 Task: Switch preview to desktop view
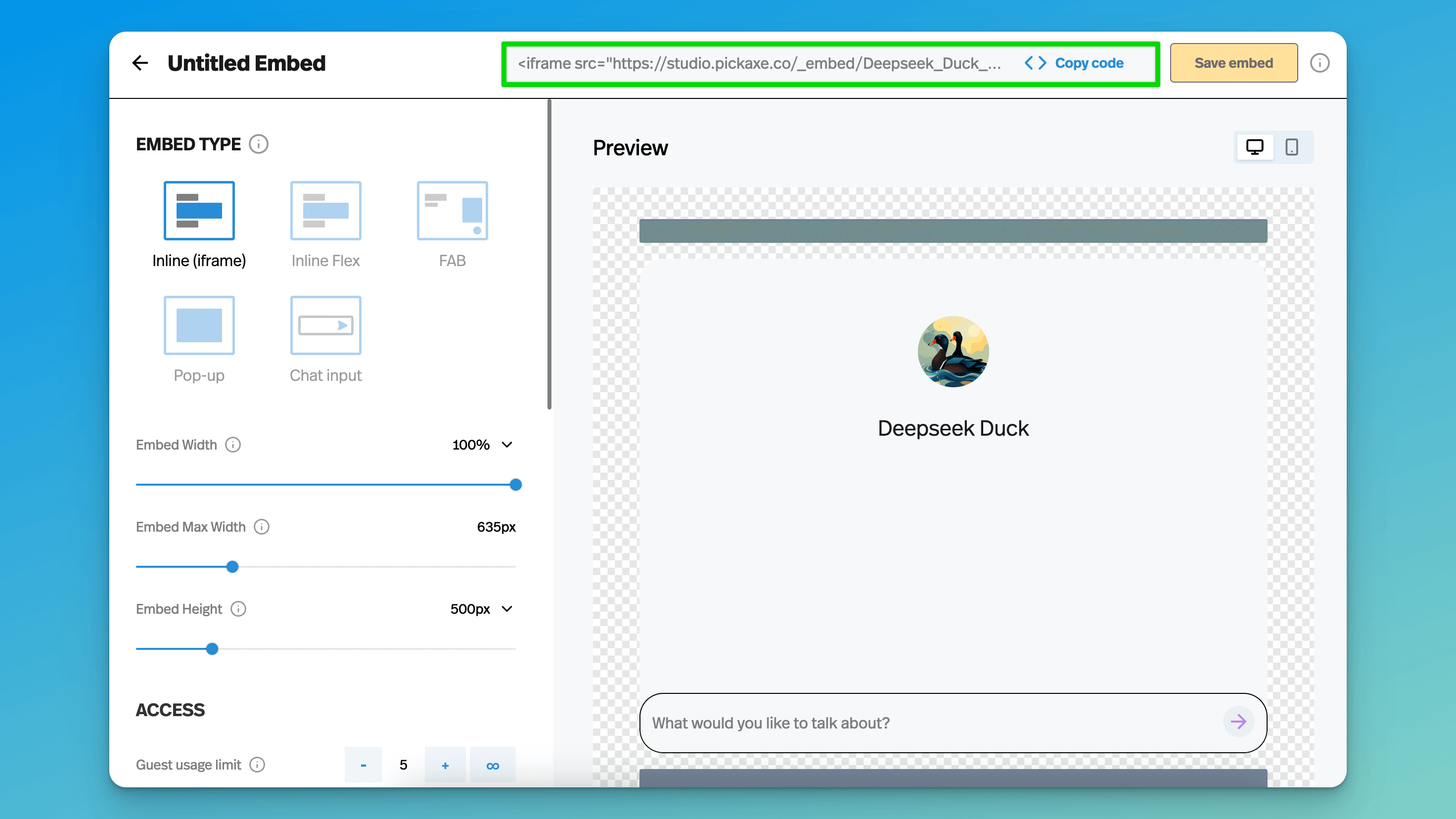coord(1255,147)
